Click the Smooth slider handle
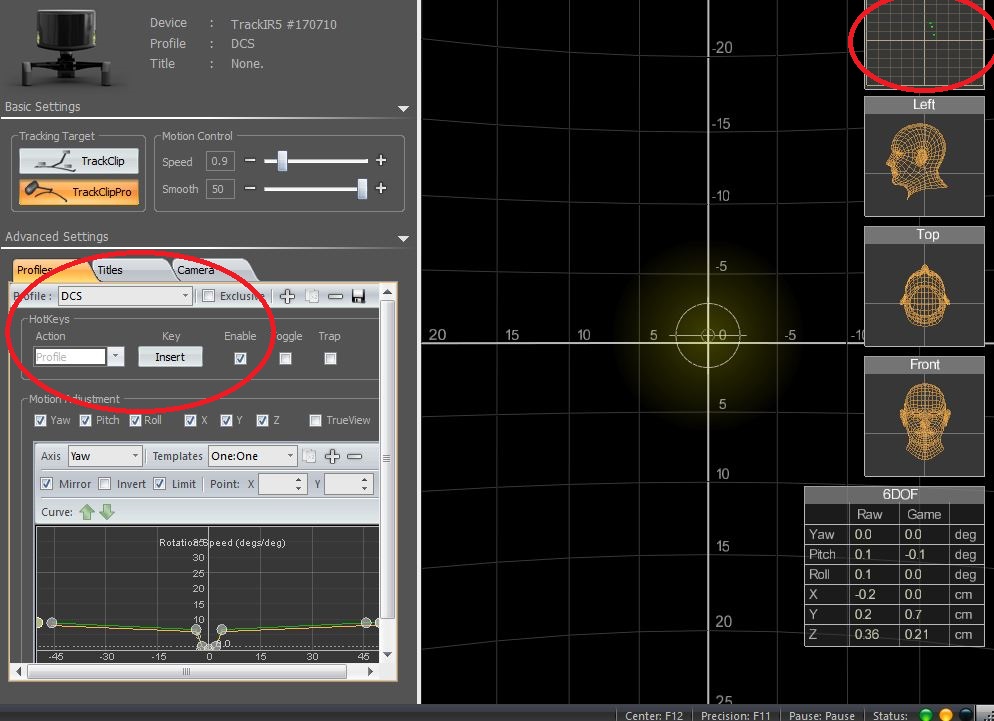Viewport: 994px width, 721px height. click(362, 189)
